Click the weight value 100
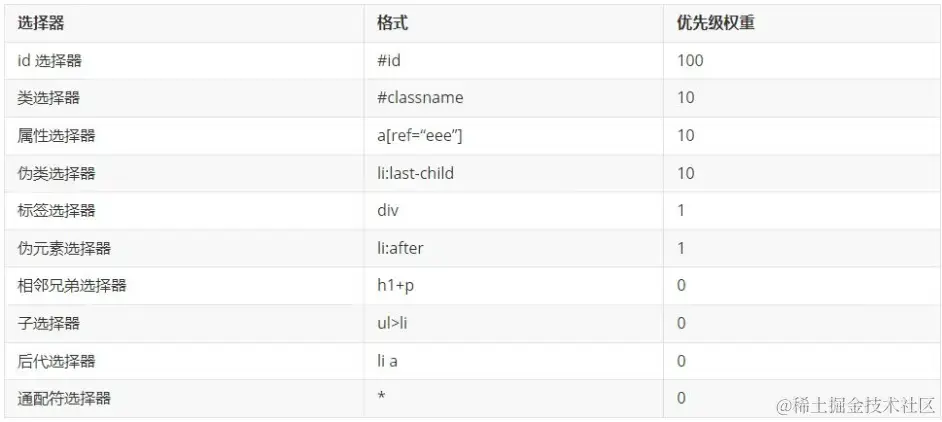Image resolution: width=942 pixels, height=422 pixels. (x=690, y=61)
